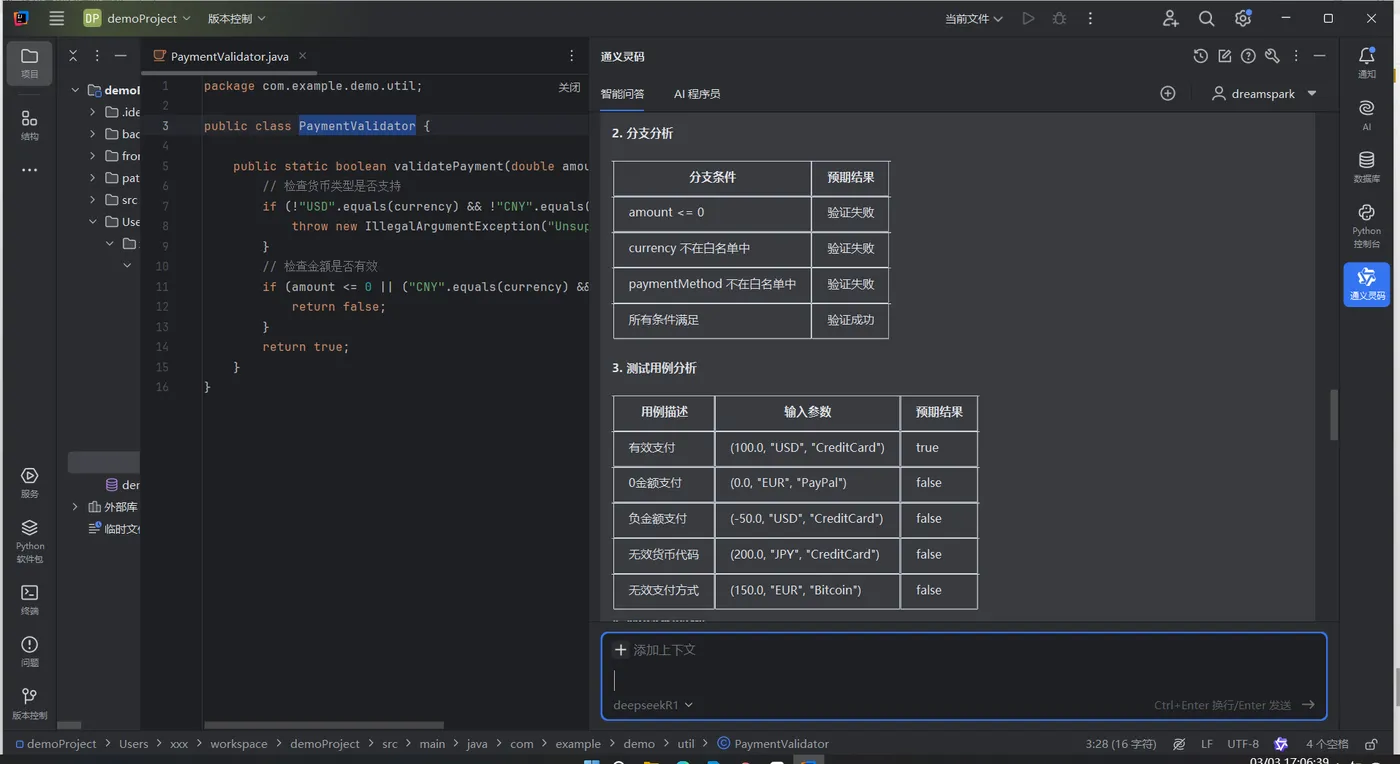Screen dimensions: 1400x764
Task: Open Tongyi Lingma settings wrench
Action: [x=1272, y=56]
